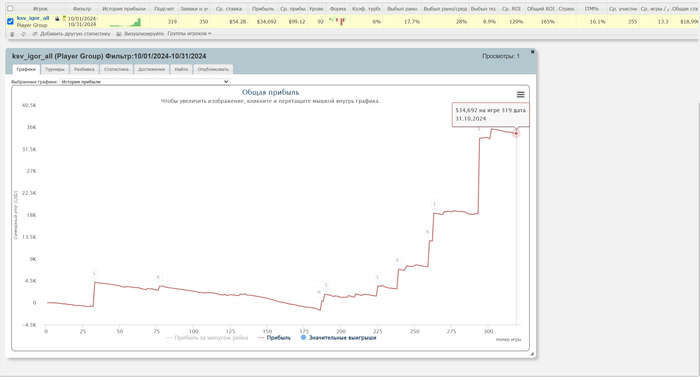The height and width of the screenshot is (377, 700).
Task: Open the 'Статистика' tab
Action: pyautogui.click(x=116, y=69)
